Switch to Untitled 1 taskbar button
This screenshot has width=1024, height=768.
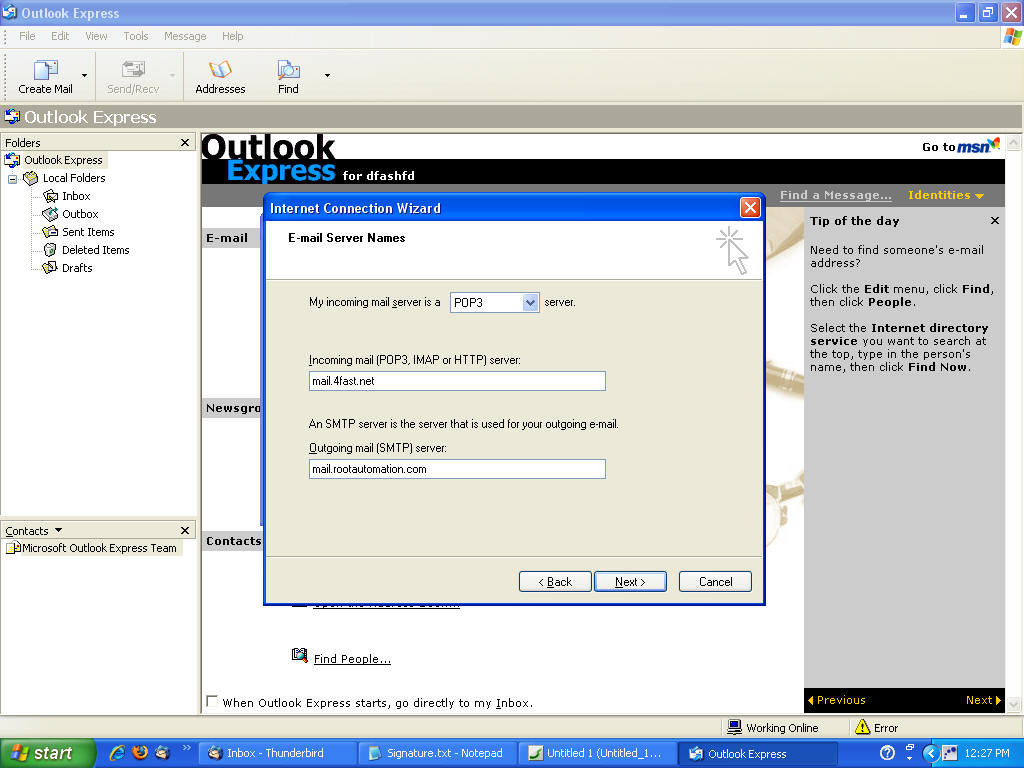pos(597,753)
